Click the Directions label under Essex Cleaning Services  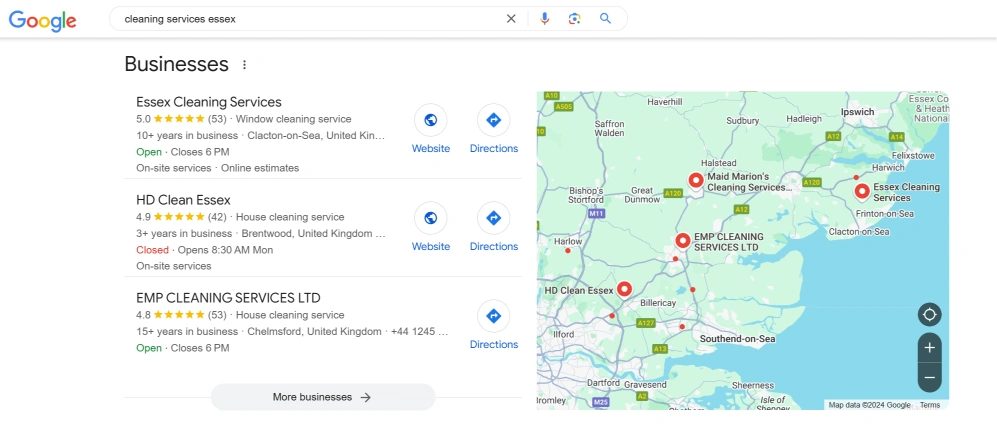pyautogui.click(x=494, y=148)
